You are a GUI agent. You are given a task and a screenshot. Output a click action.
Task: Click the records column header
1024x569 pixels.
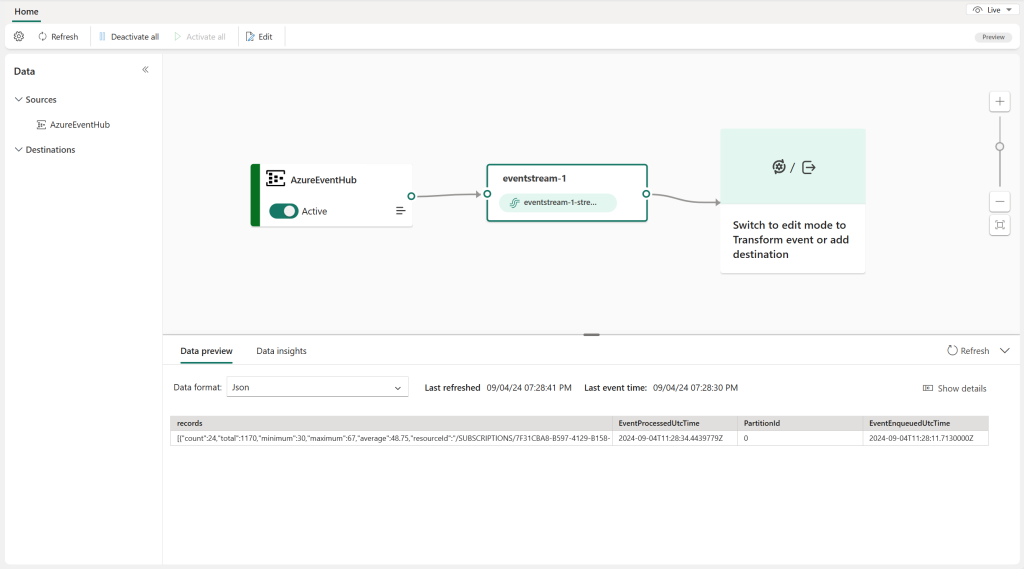[x=391, y=423]
